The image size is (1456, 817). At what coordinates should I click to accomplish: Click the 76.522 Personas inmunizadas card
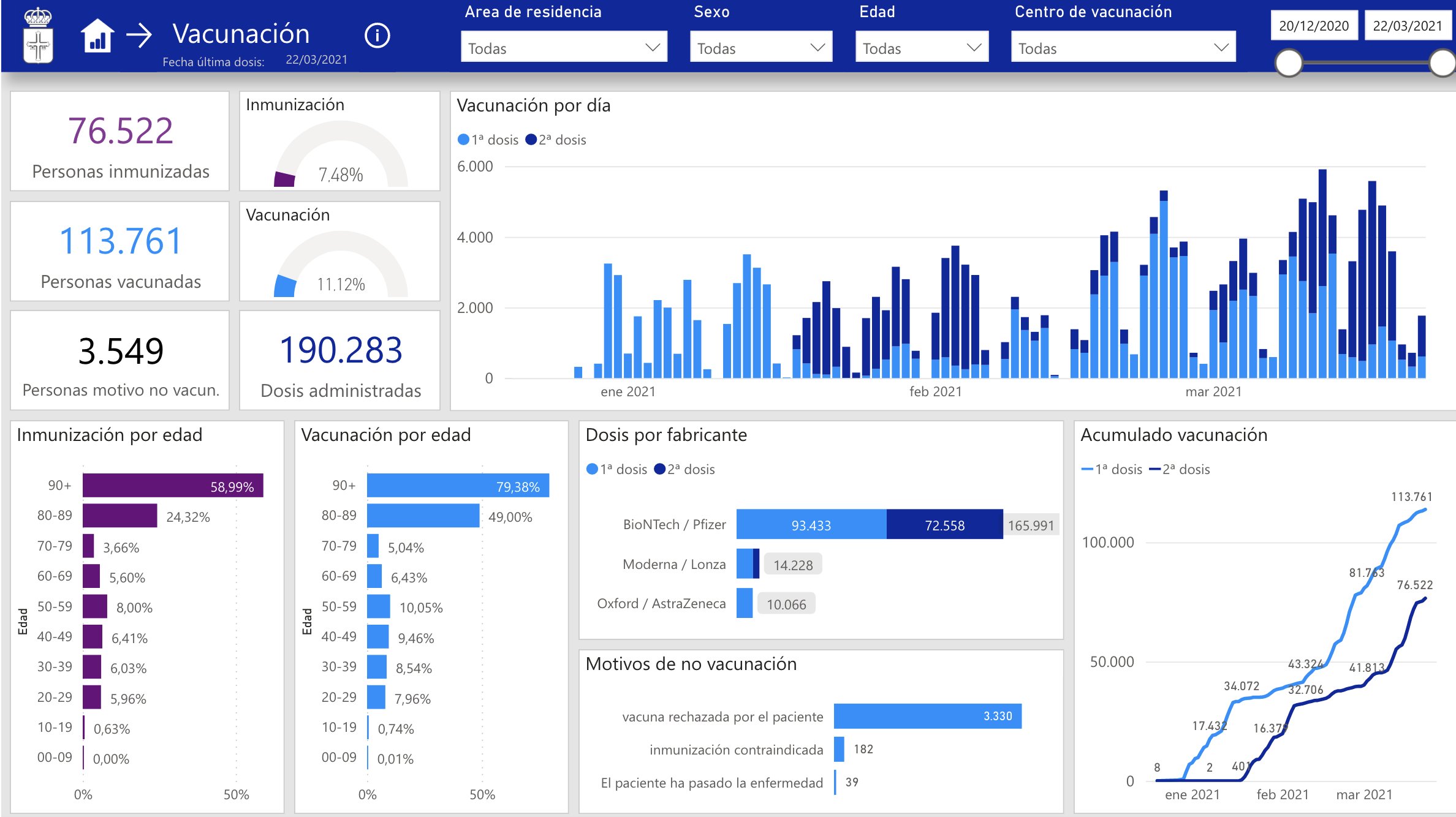(x=120, y=141)
